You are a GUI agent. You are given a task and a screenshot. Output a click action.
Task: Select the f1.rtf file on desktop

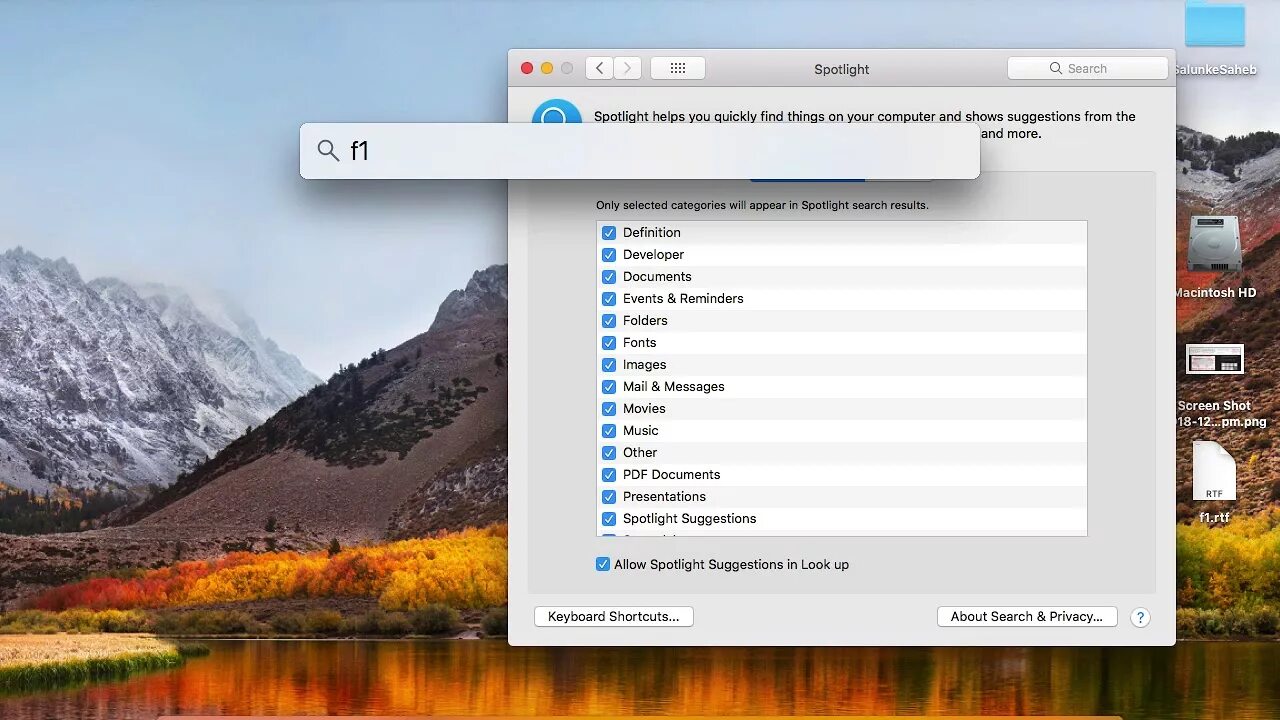[1214, 472]
